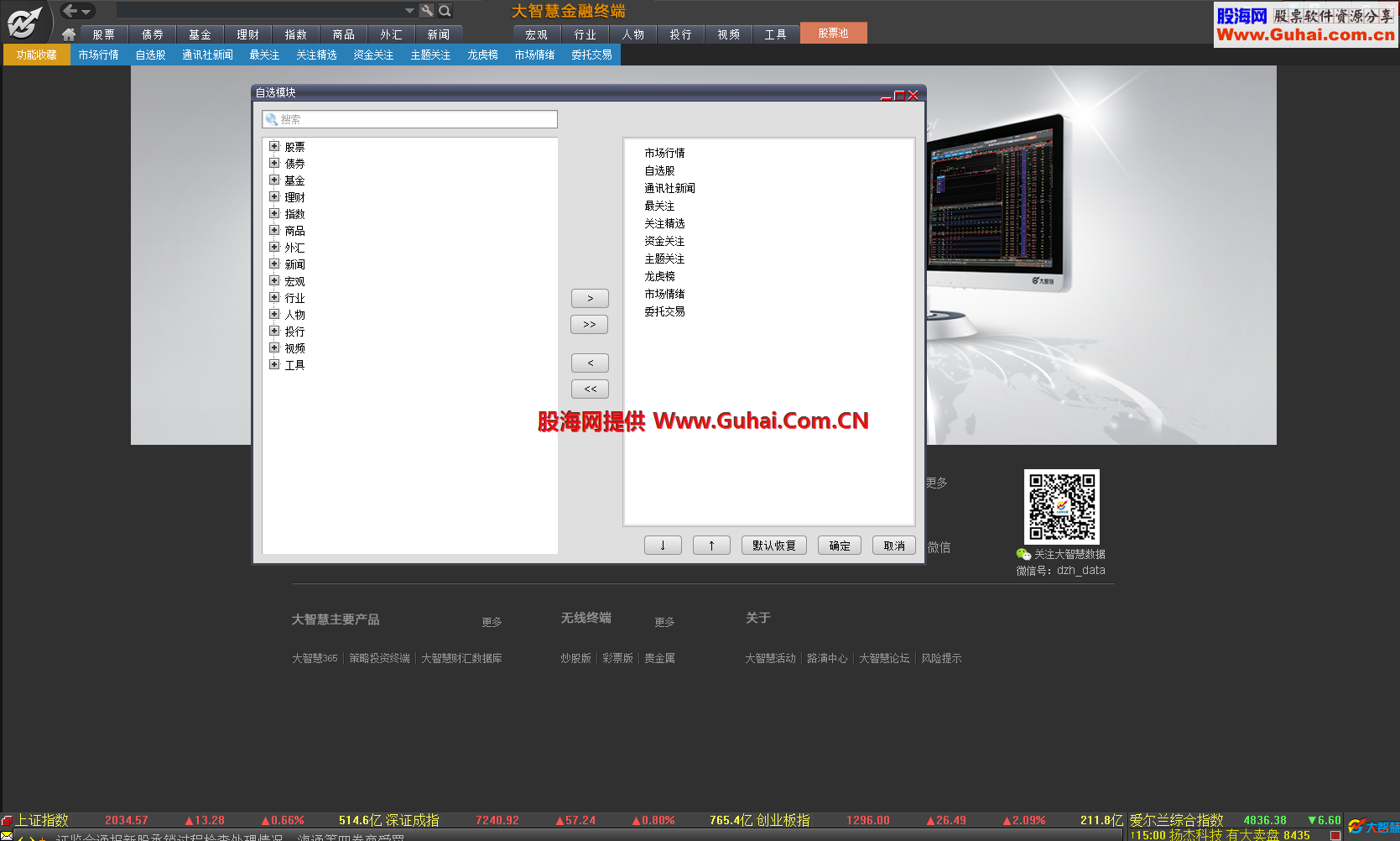Viewport: 1400px width, 841px height.
Task: Click the red grid icon beside scrolling alert
Action: tap(1335, 835)
